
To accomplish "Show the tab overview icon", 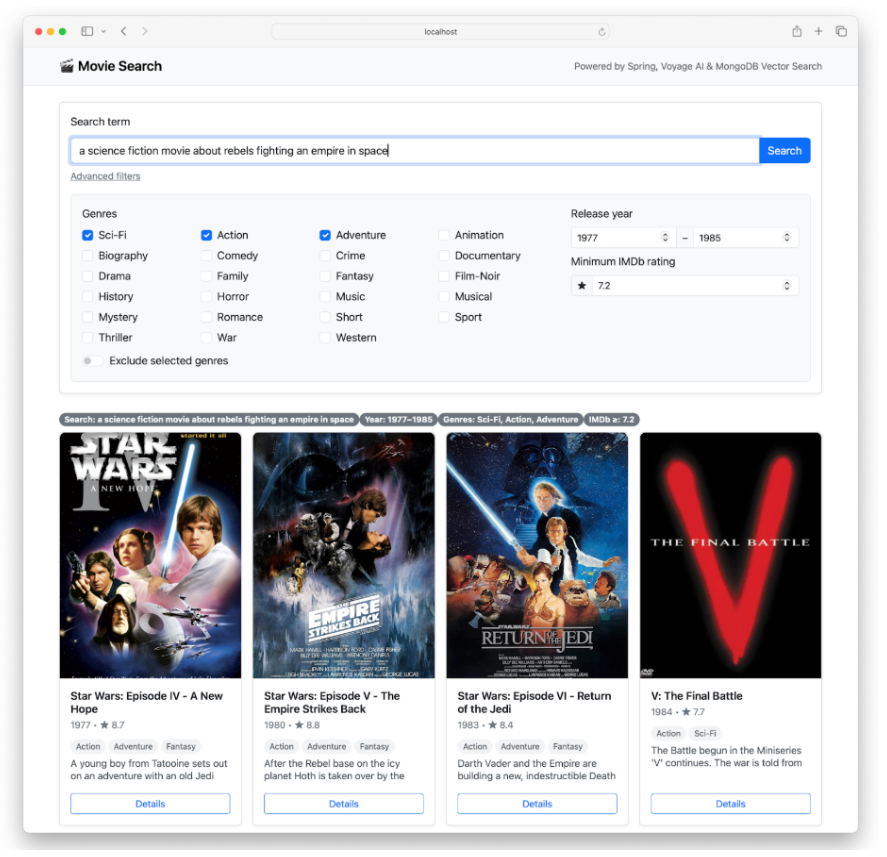I will pyautogui.click(x=841, y=32).
